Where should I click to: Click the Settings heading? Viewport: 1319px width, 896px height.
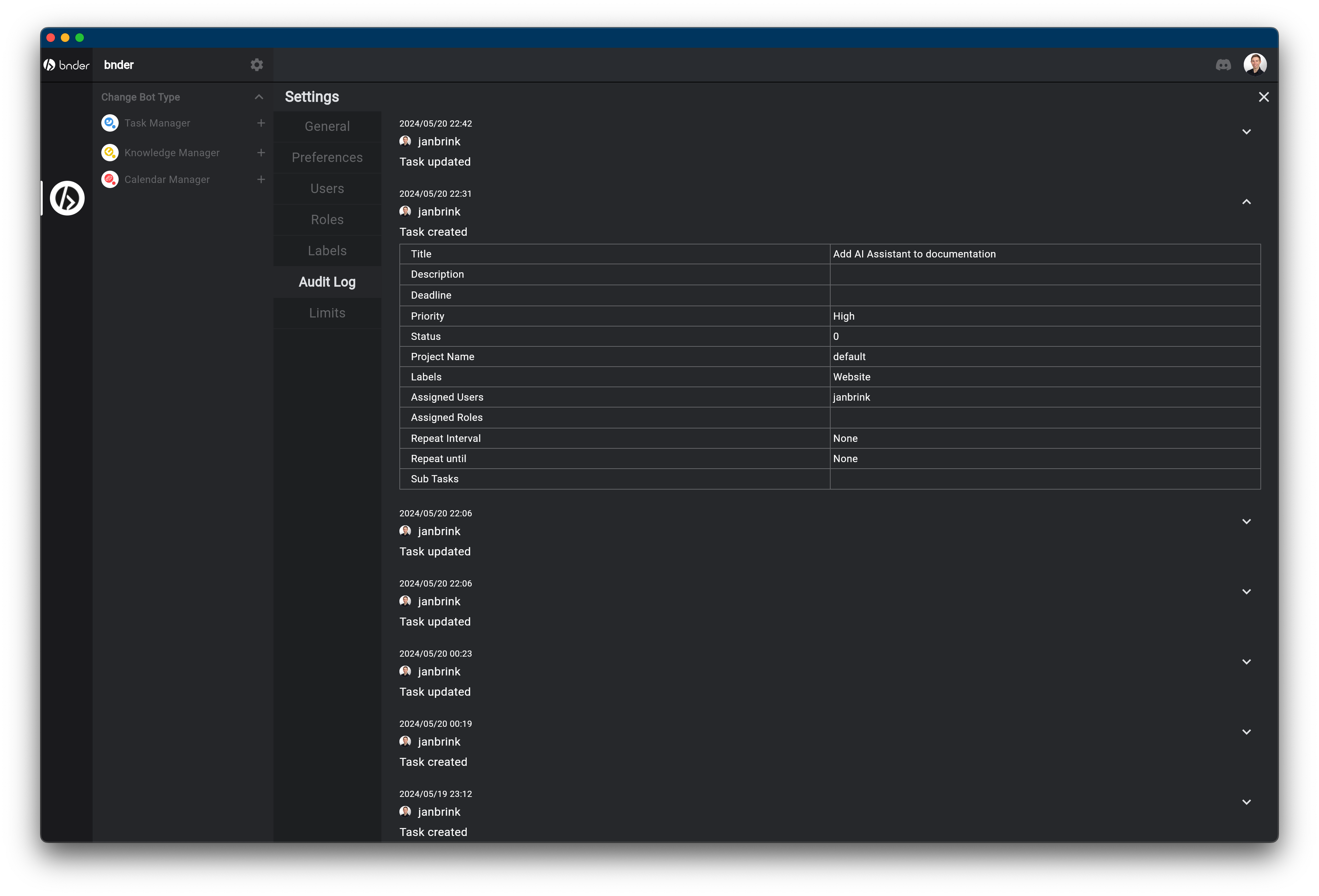click(311, 97)
